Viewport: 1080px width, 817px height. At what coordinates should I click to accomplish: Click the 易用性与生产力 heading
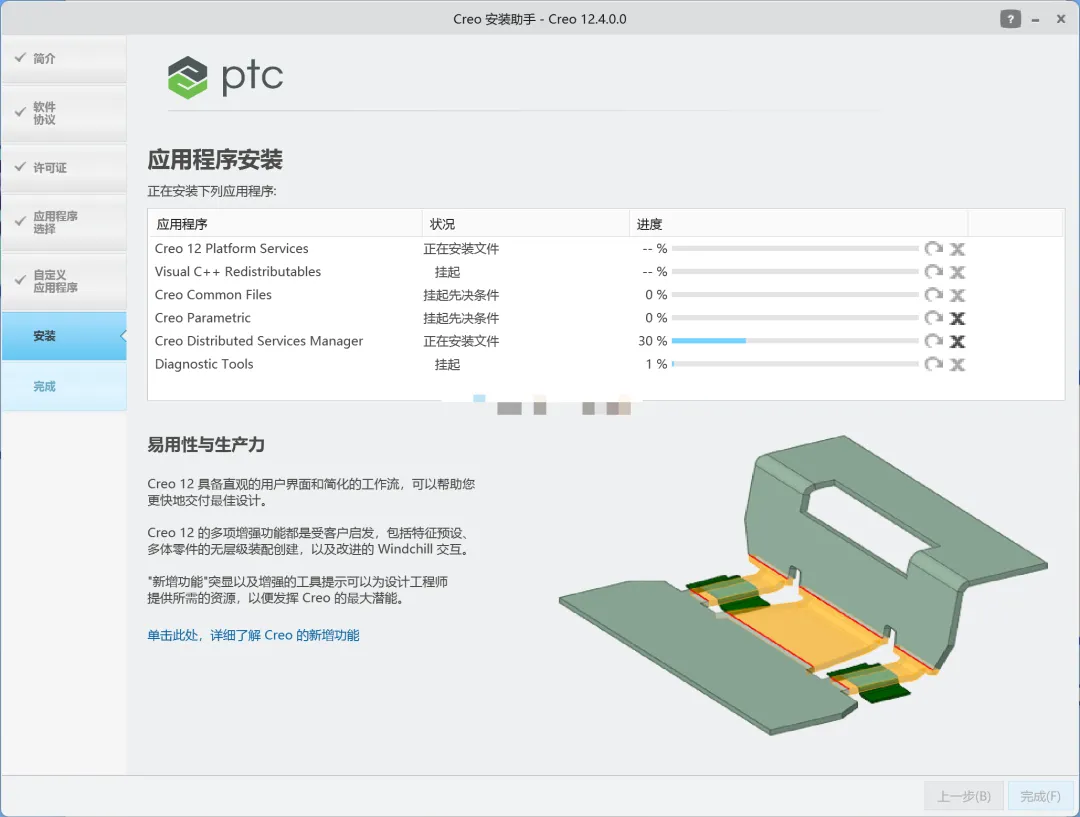pos(205,445)
